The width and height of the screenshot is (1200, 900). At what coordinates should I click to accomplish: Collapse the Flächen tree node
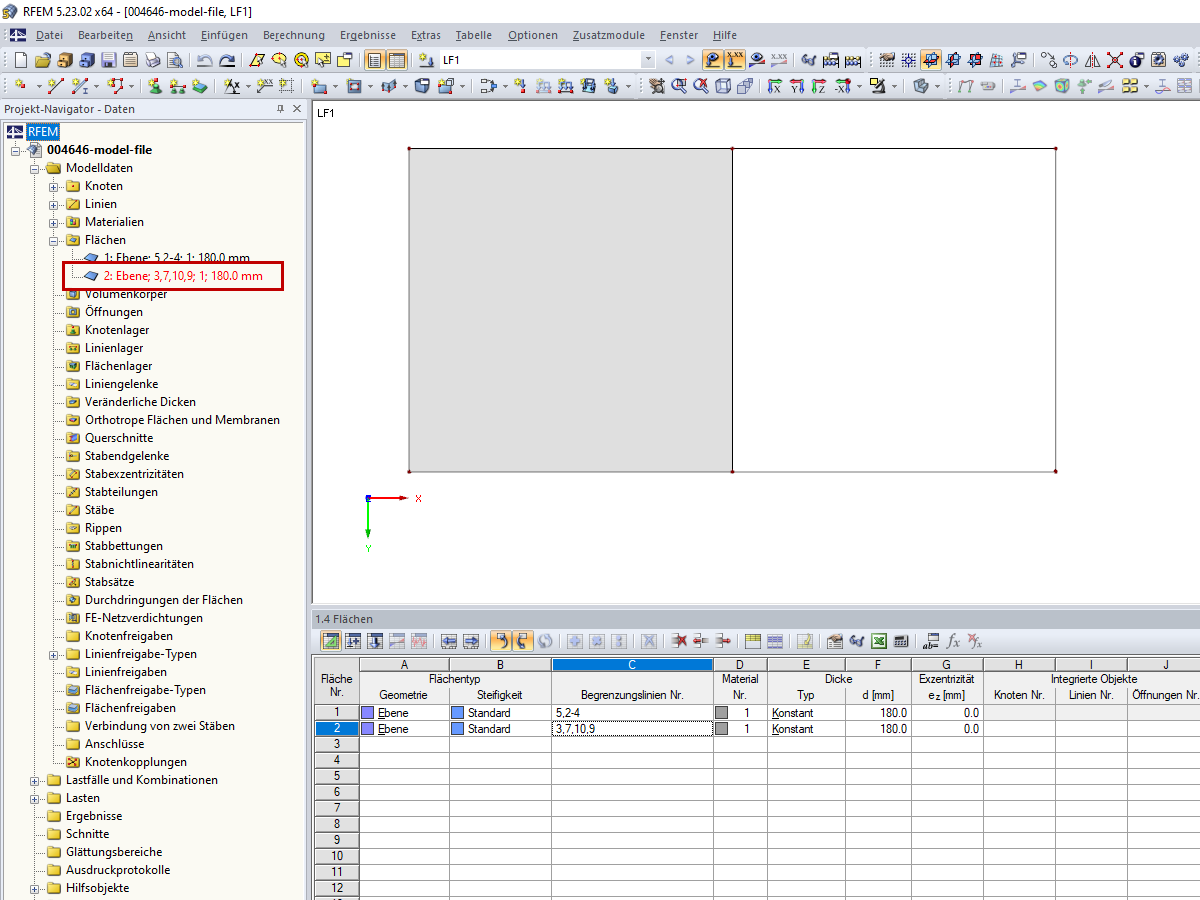54,240
